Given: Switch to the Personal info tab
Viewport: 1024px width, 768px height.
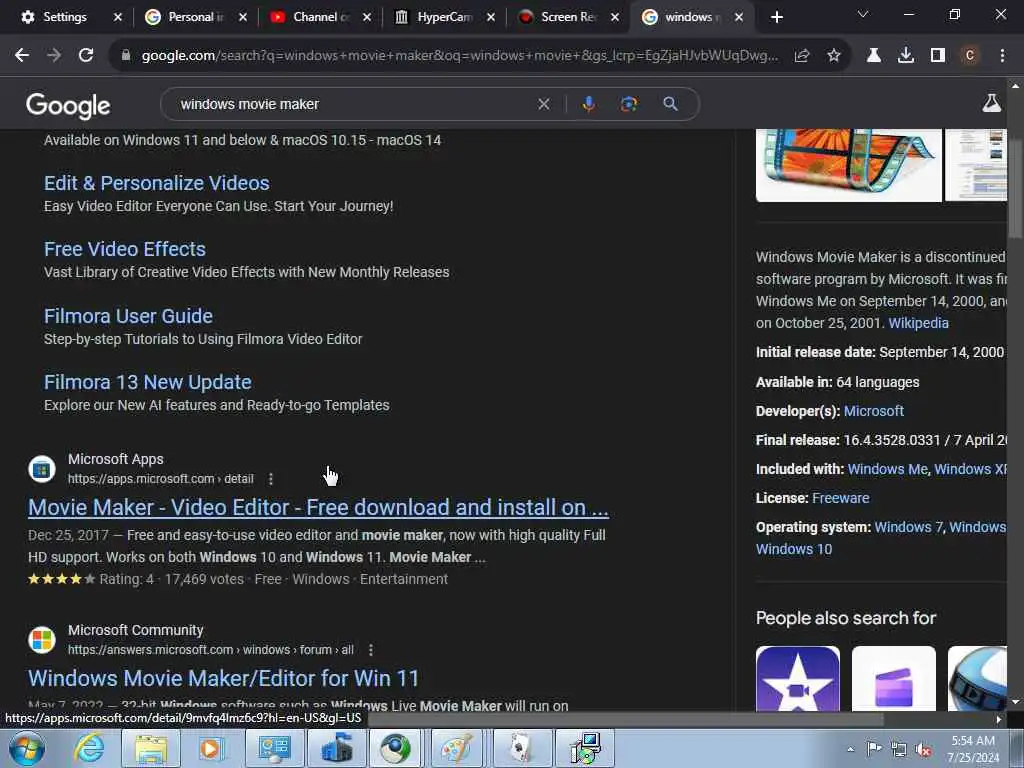Looking at the screenshot, I should pyautogui.click(x=193, y=17).
